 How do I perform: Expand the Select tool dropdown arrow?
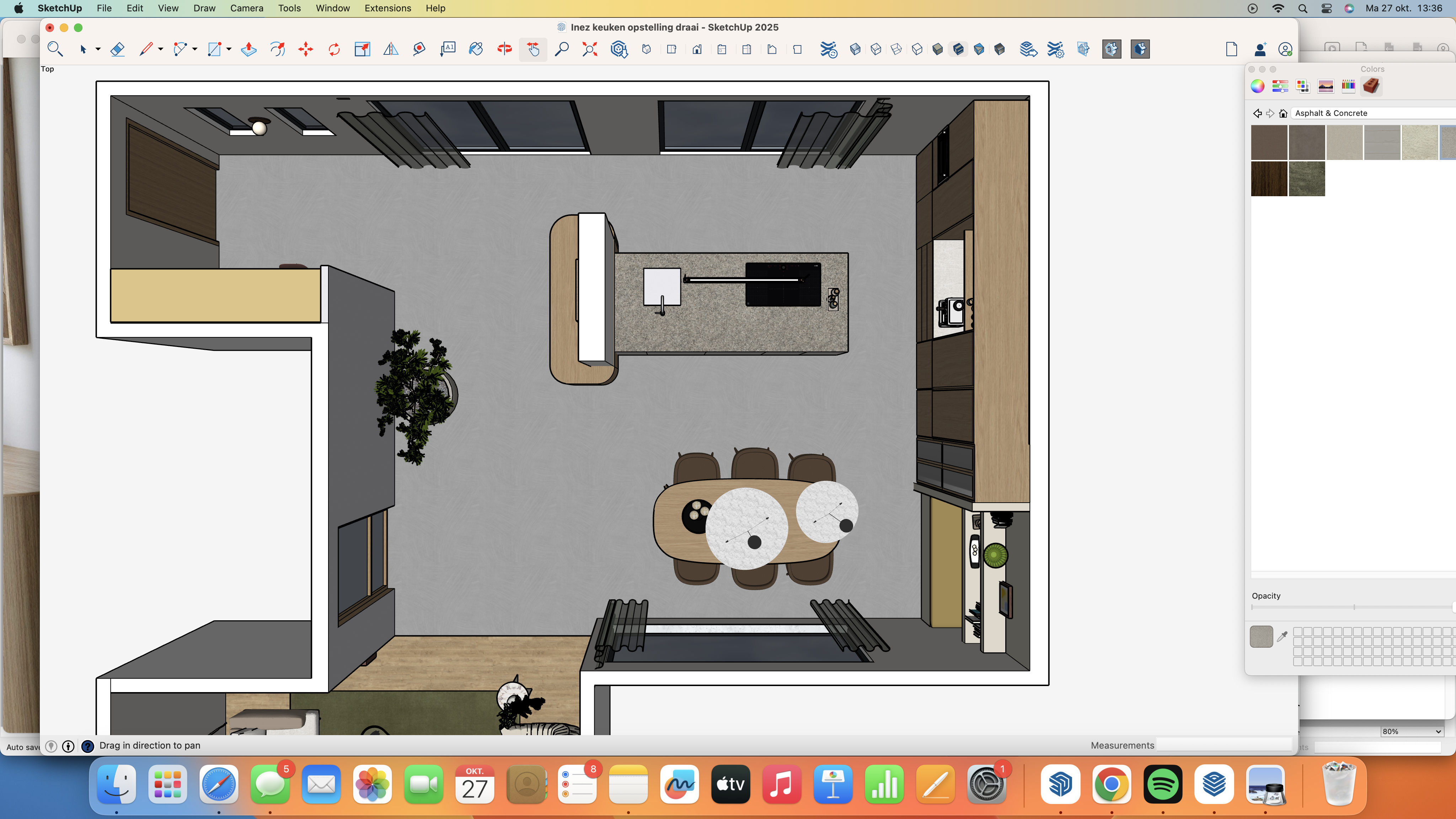98,49
